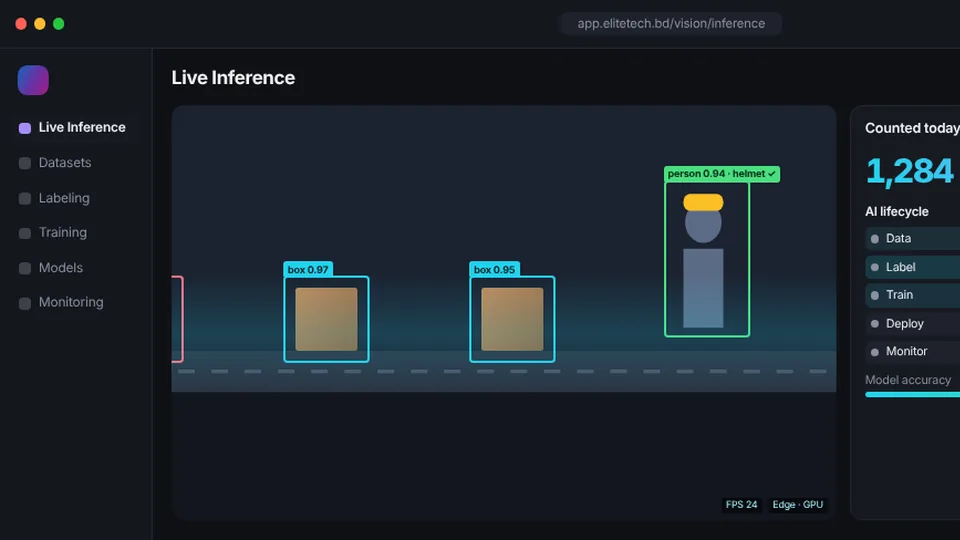Open the Monitoring page
The width and height of the screenshot is (960, 540).
[72, 302]
